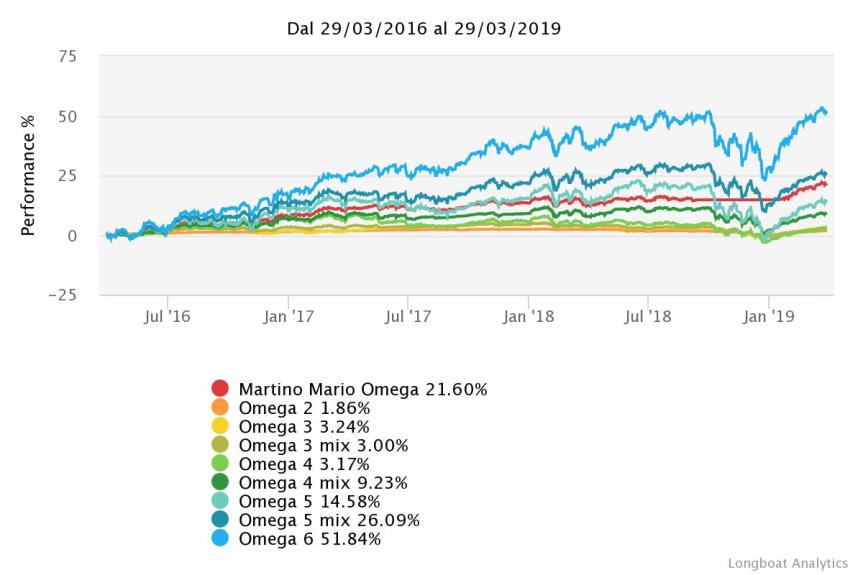The image size is (863, 575).
Task: Show or hide Omega 4 mix 9.23%
Action: [323, 483]
